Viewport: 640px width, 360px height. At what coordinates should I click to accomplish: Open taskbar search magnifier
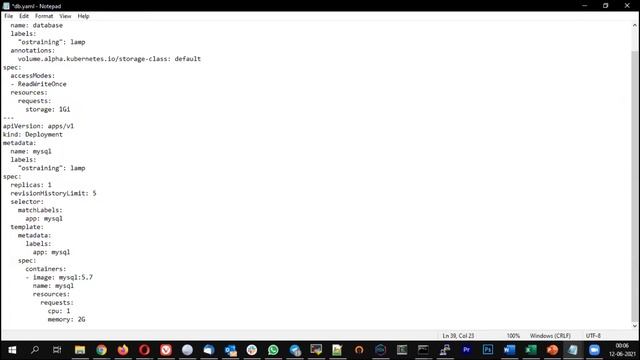(35, 350)
